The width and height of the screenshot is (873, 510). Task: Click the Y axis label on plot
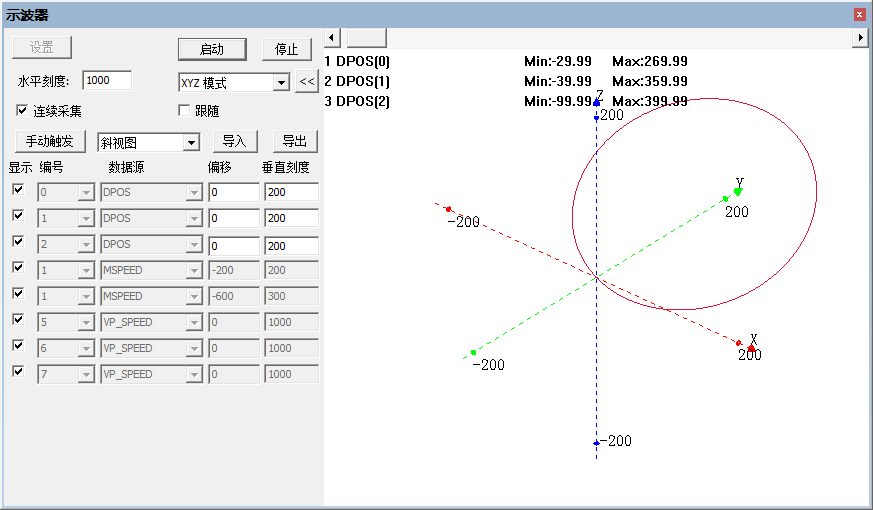pos(739,183)
